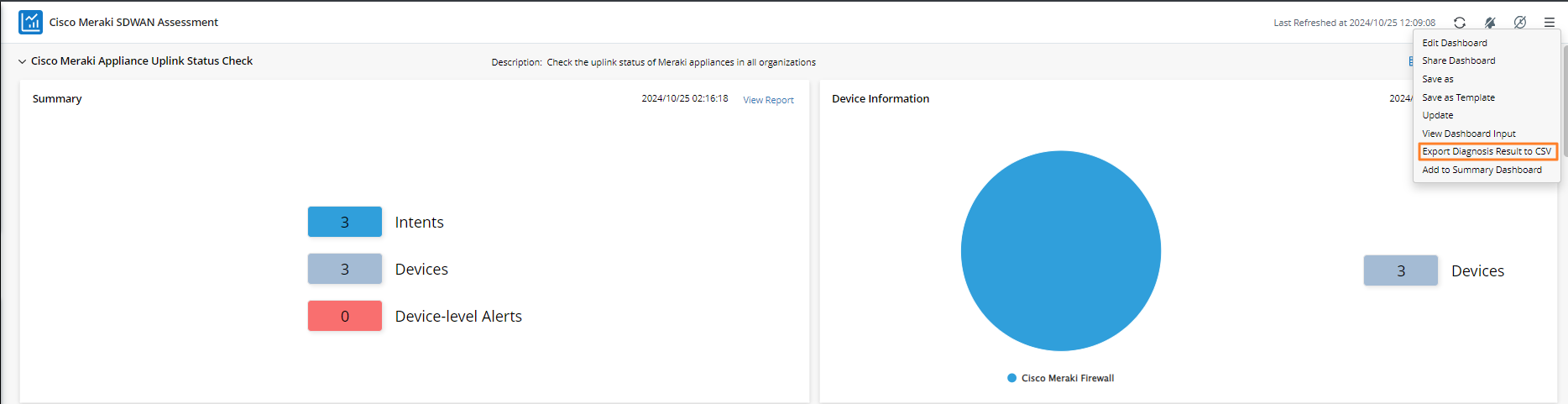Click Update in the dropdown menu

point(1437,115)
